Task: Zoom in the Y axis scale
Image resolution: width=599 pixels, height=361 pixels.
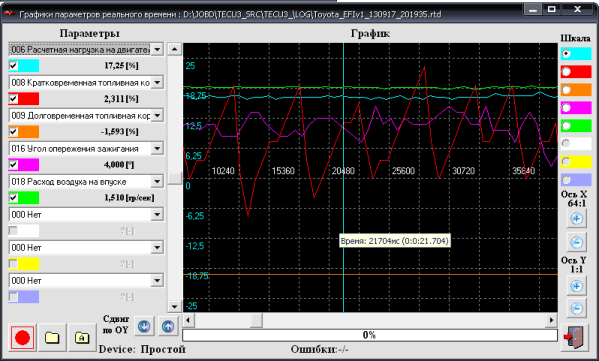Action: click(x=576, y=286)
